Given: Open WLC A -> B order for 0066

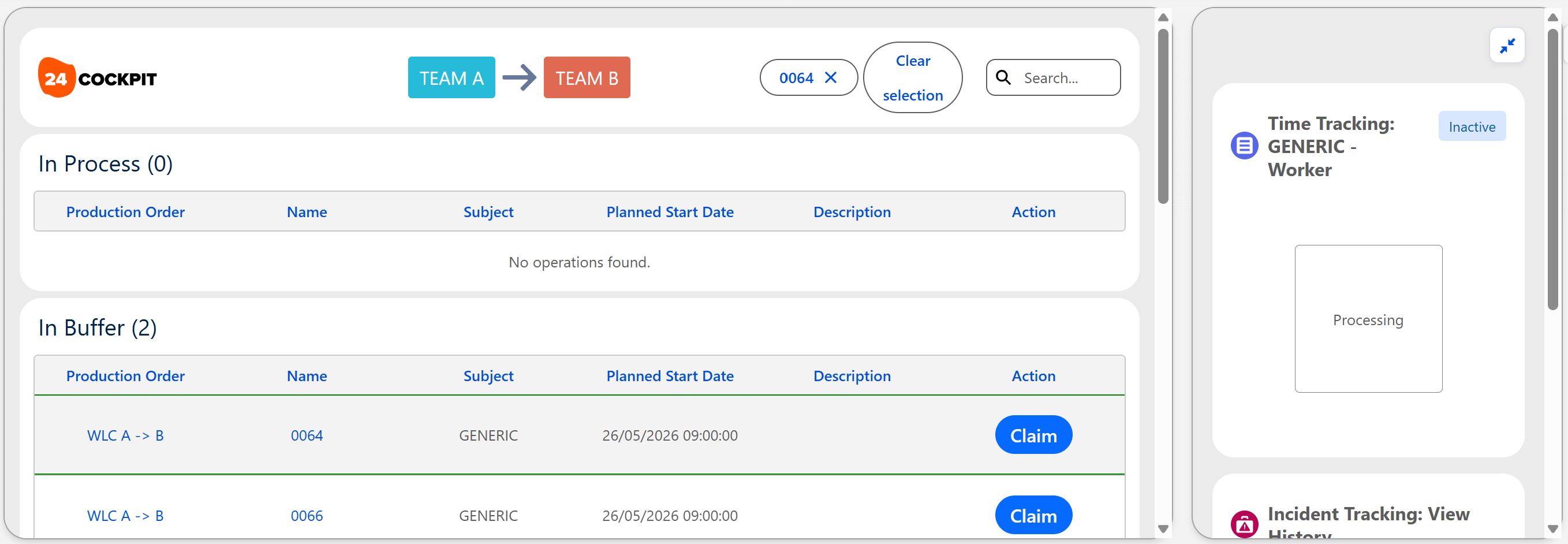Looking at the screenshot, I should [x=125, y=516].
